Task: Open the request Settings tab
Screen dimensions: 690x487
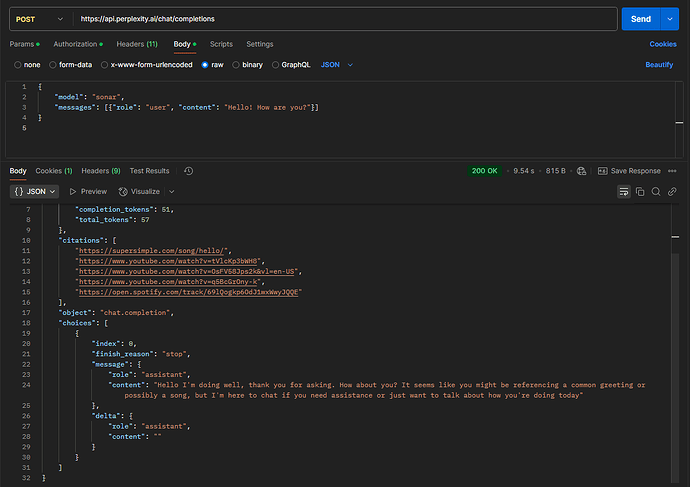Action: pos(260,44)
